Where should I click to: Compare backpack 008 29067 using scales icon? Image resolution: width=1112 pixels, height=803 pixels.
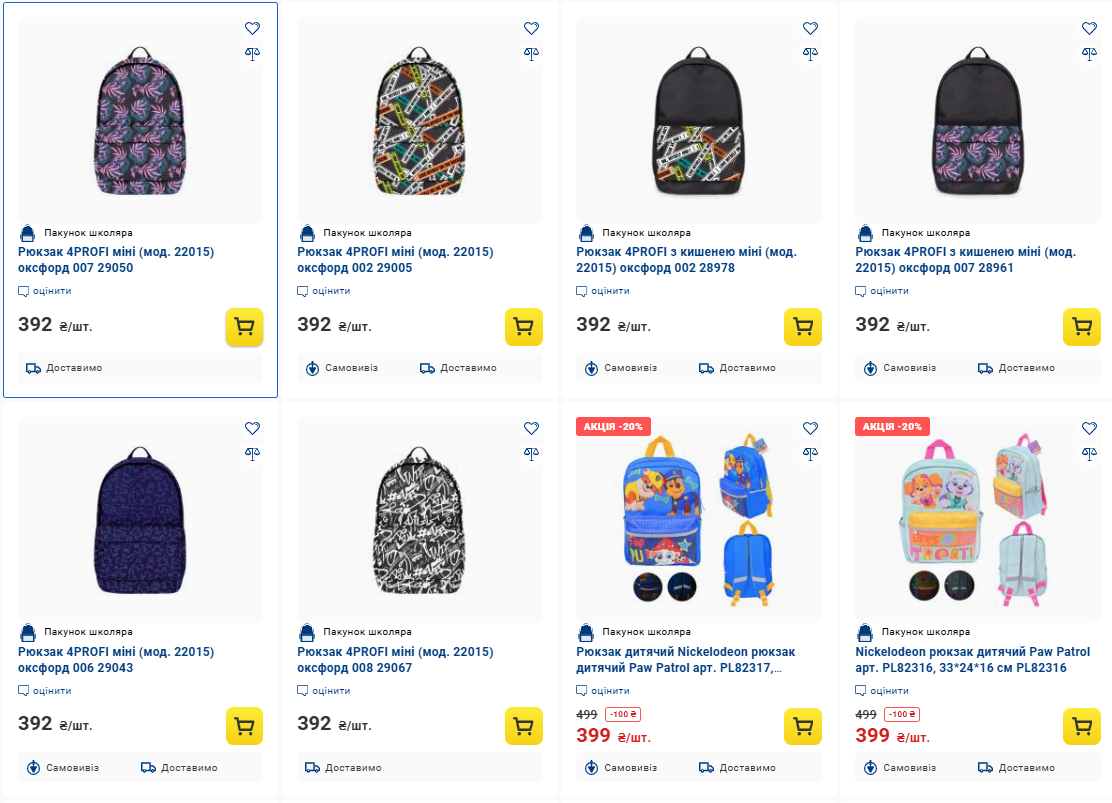[531, 453]
